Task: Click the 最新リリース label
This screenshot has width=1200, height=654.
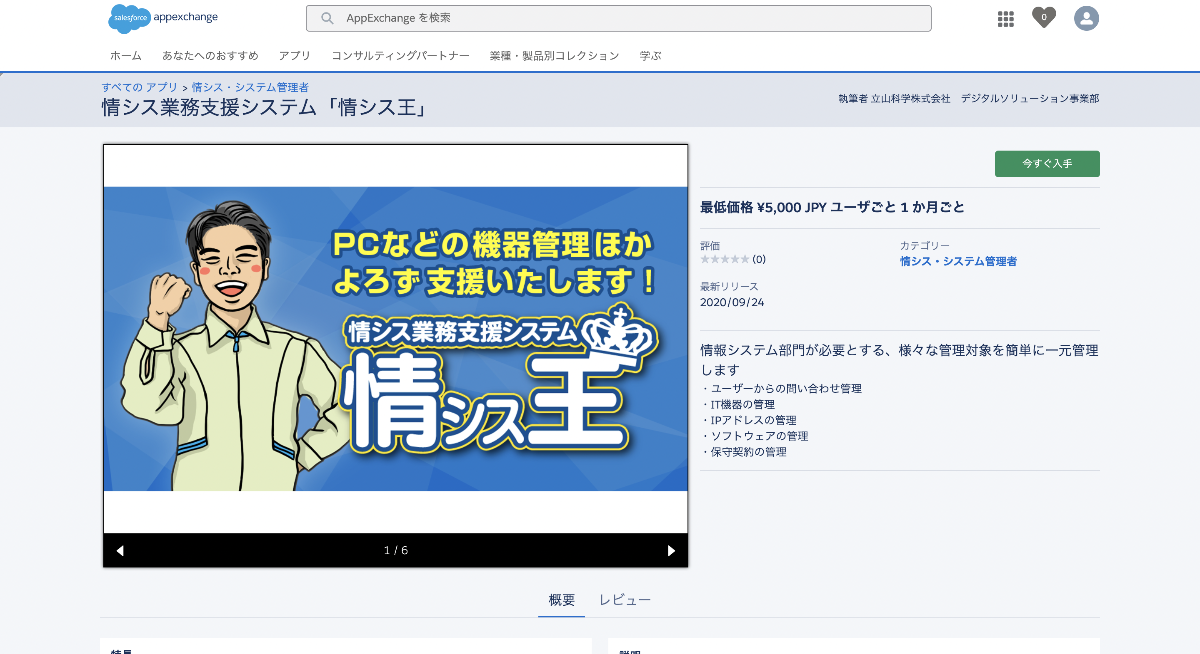Action: [729, 287]
